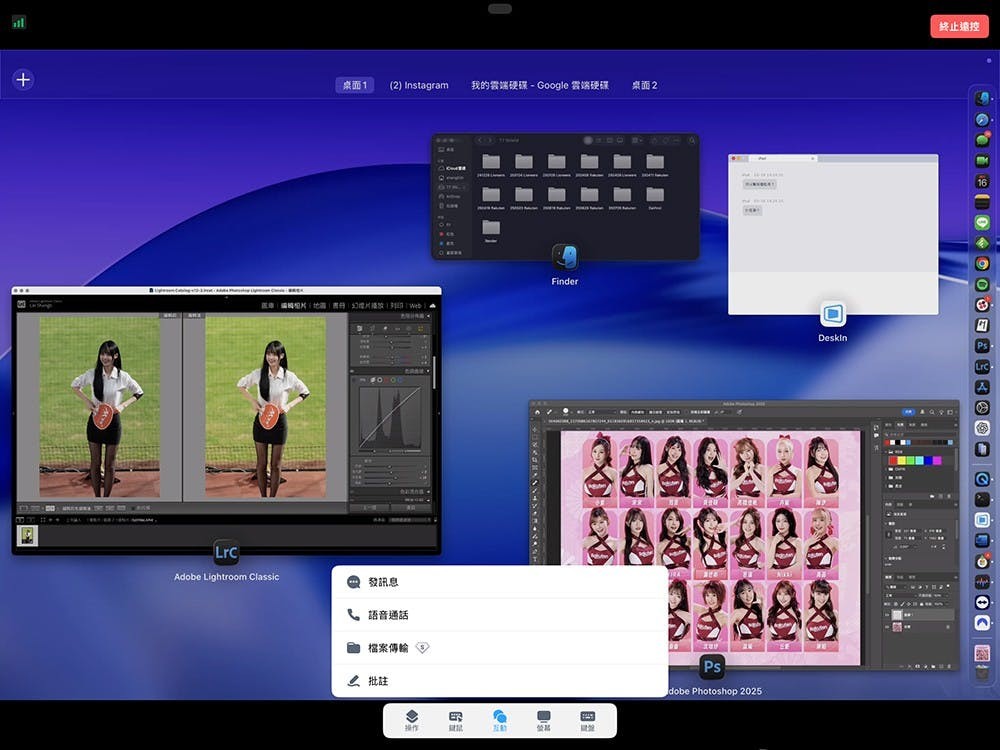Open Spotify from the Dock

[982, 285]
